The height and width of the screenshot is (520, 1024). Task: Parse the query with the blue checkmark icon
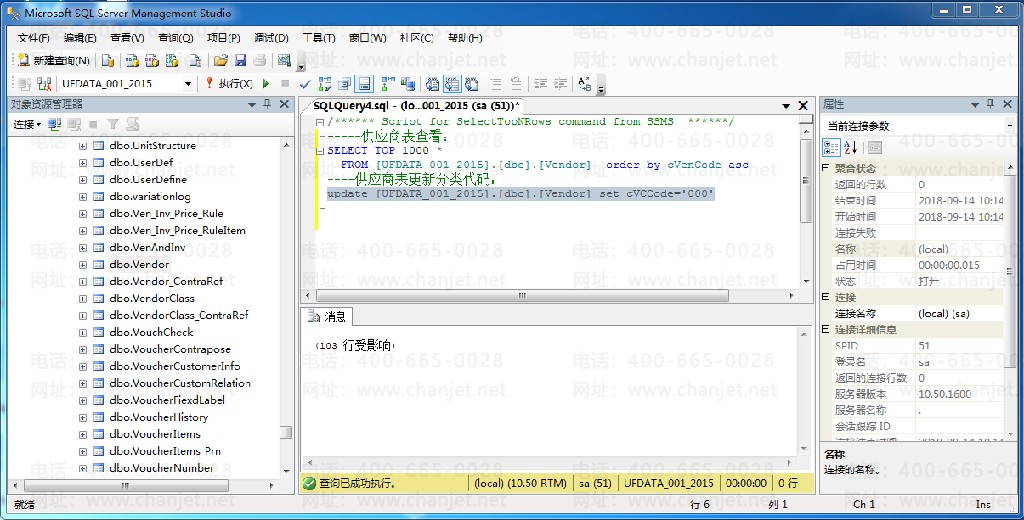[304, 84]
